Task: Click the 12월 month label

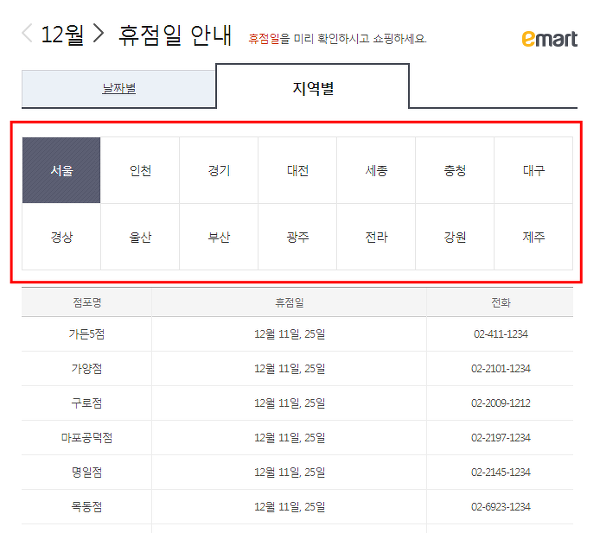Action: click(62, 34)
